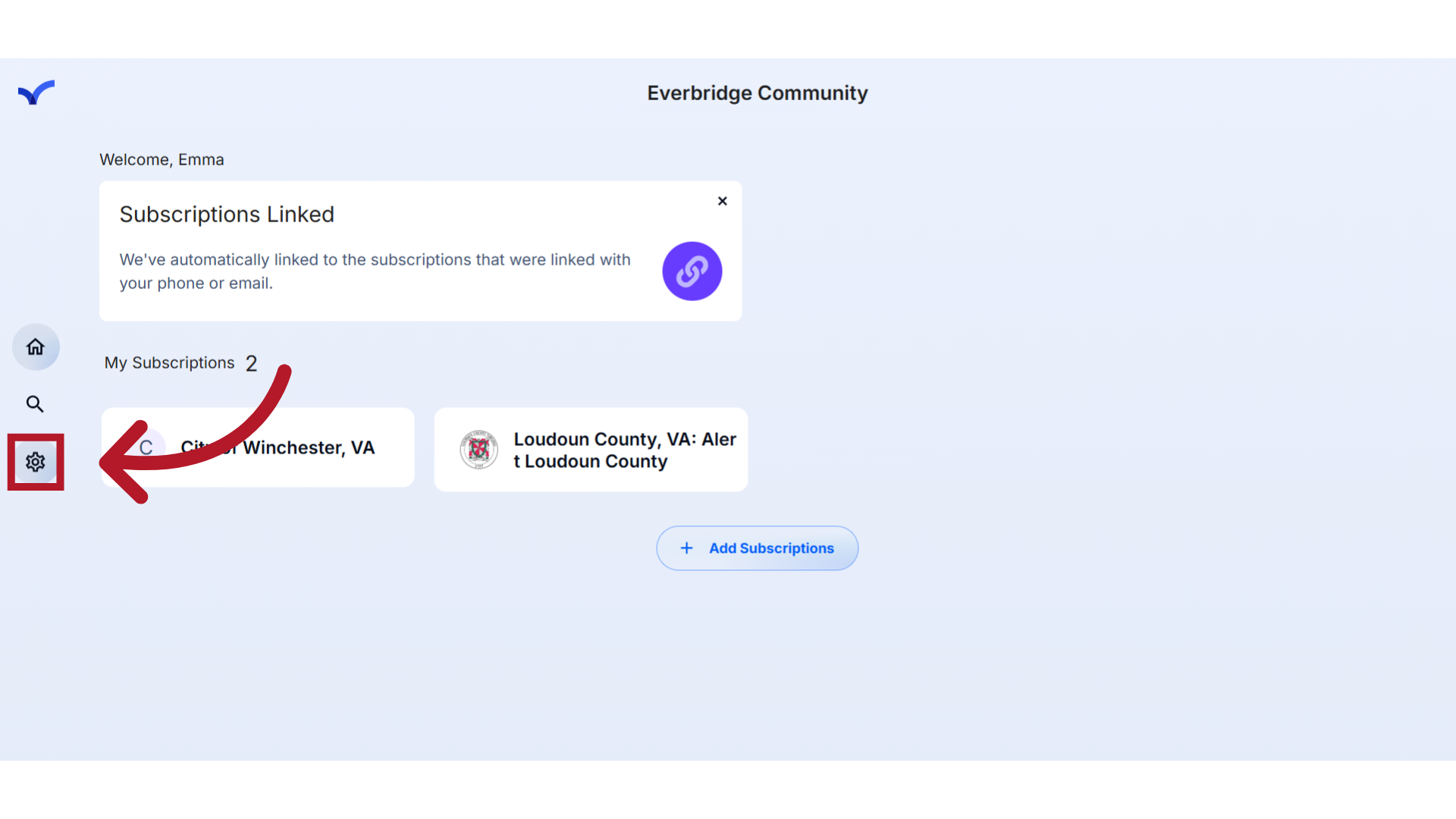Click the automatically linked description text
The width and height of the screenshot is (1456, 819).
tap(375, 271)
